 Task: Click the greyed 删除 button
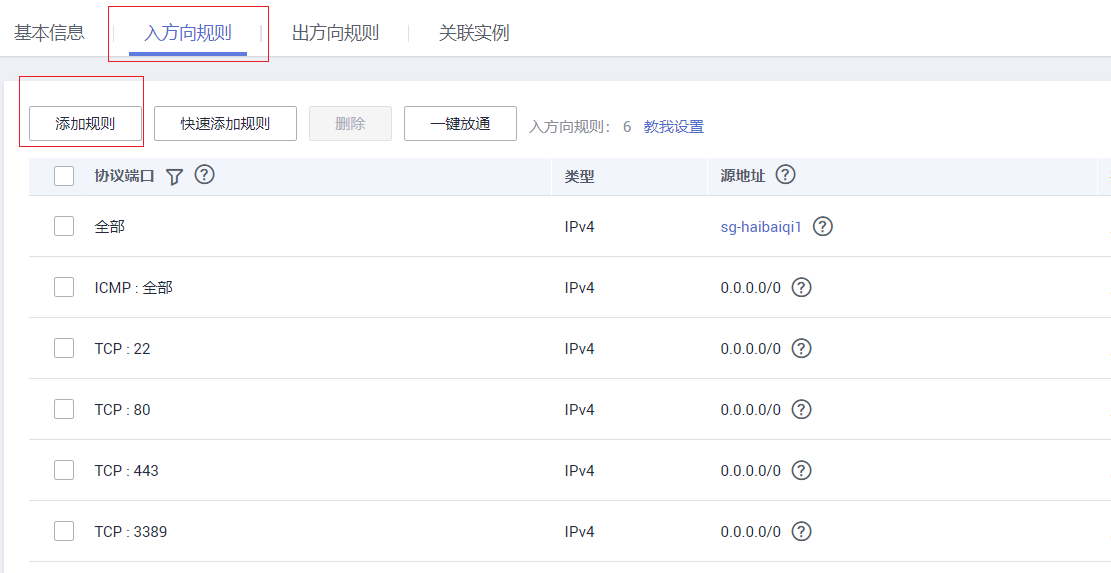coord(350,123)
